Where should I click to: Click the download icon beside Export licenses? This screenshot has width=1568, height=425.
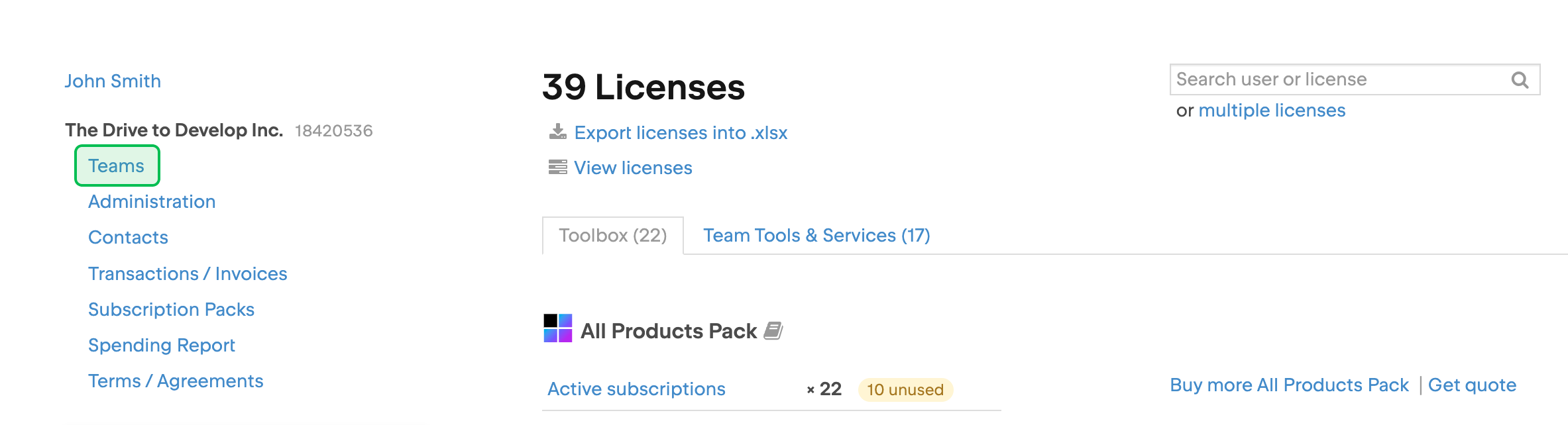557,132
